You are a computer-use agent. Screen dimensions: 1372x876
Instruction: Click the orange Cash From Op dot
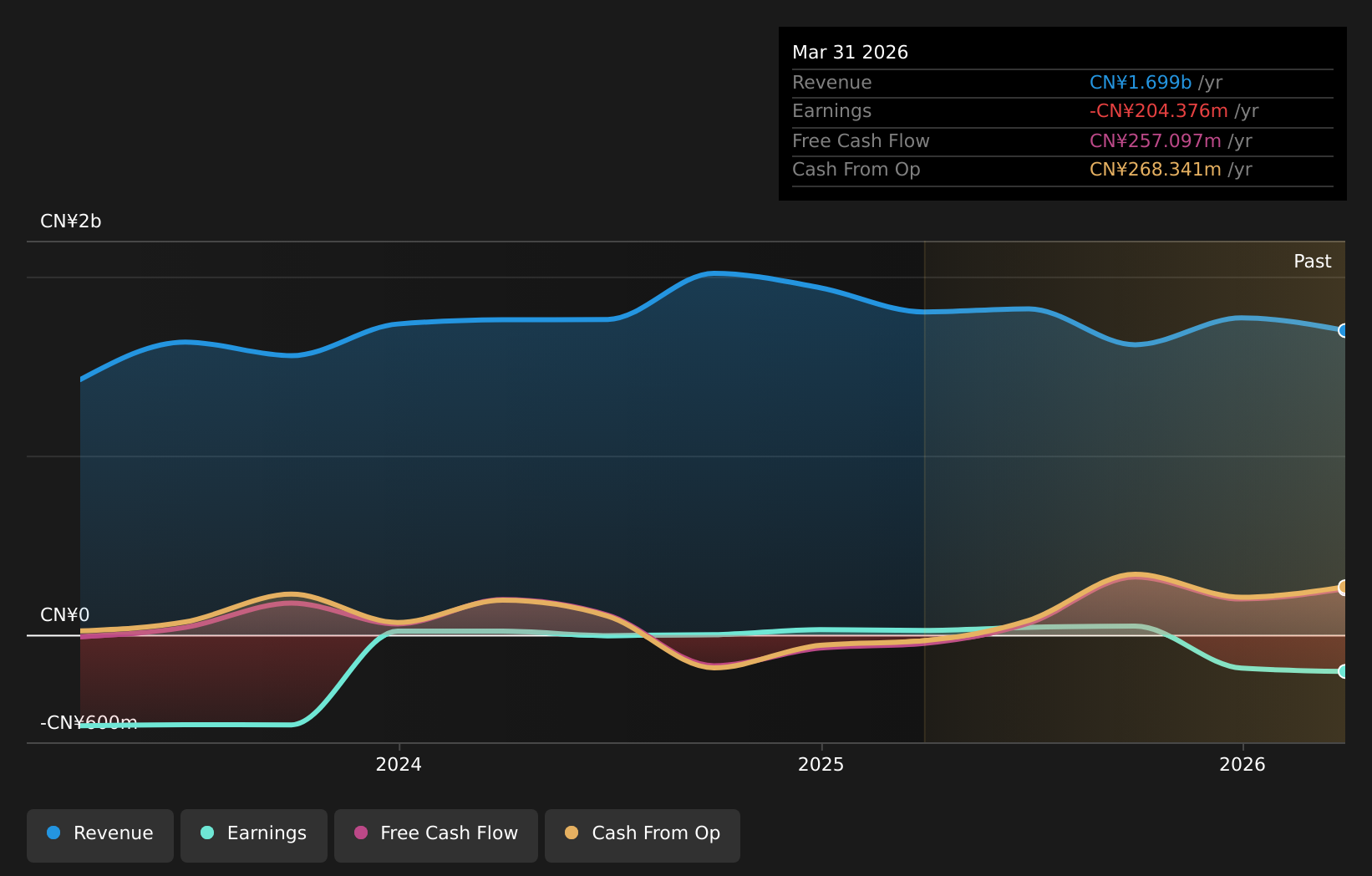[x=572, y=833]
